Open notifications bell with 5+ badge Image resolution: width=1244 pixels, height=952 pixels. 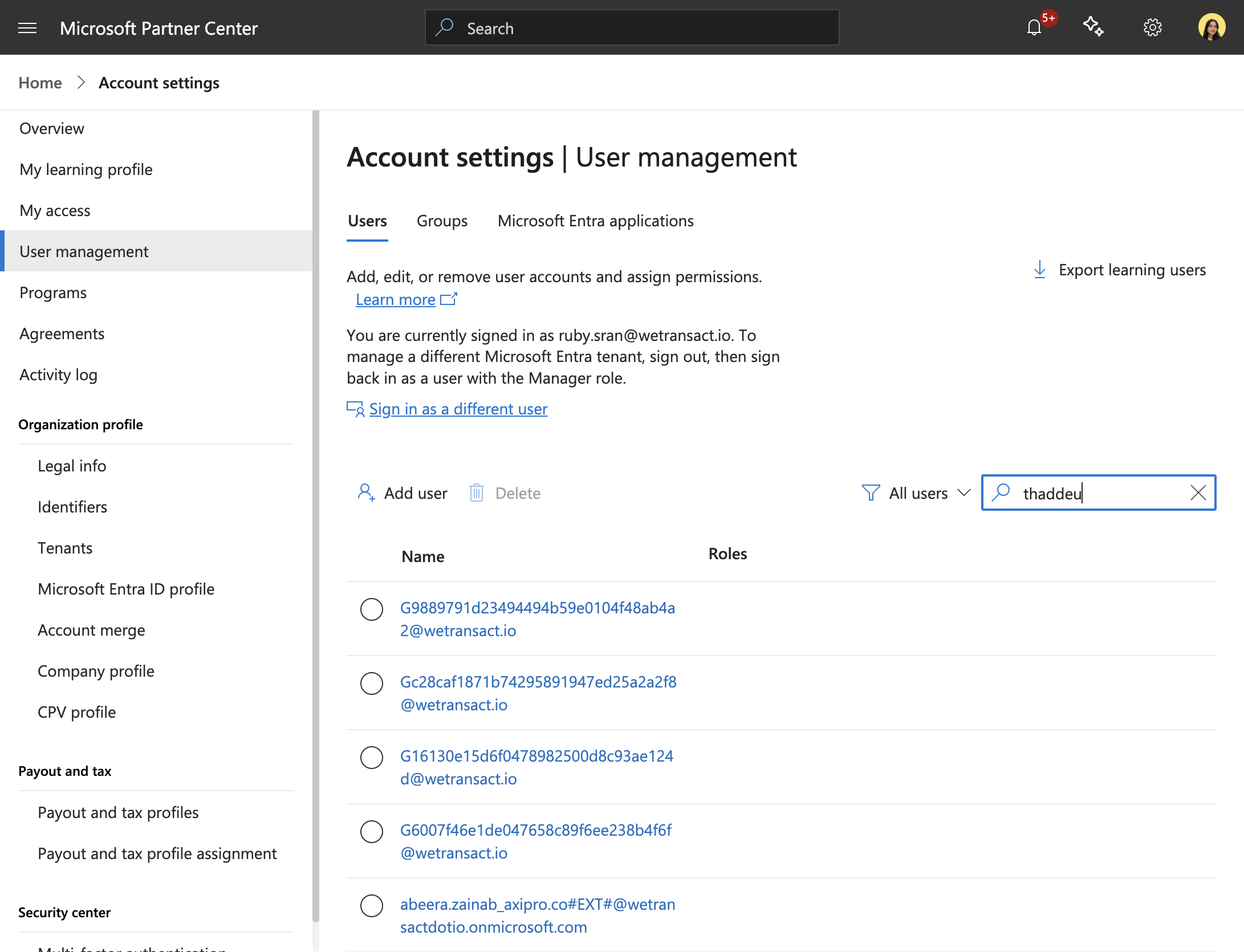click(x=1034, y=27)
